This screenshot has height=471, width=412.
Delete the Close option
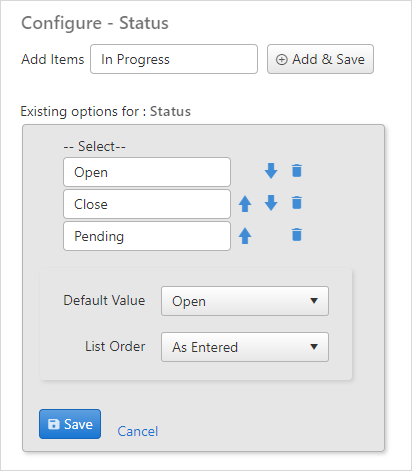click(x=297, y=203)
